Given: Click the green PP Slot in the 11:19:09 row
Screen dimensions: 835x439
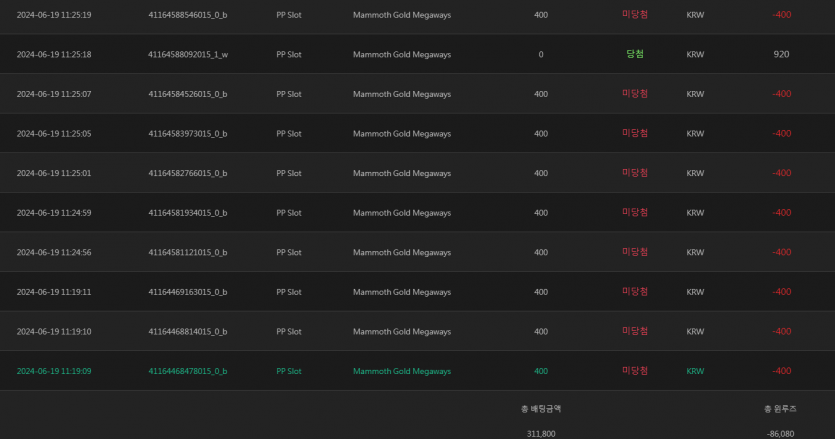Looking at the screenshot, I should point(289,371).
